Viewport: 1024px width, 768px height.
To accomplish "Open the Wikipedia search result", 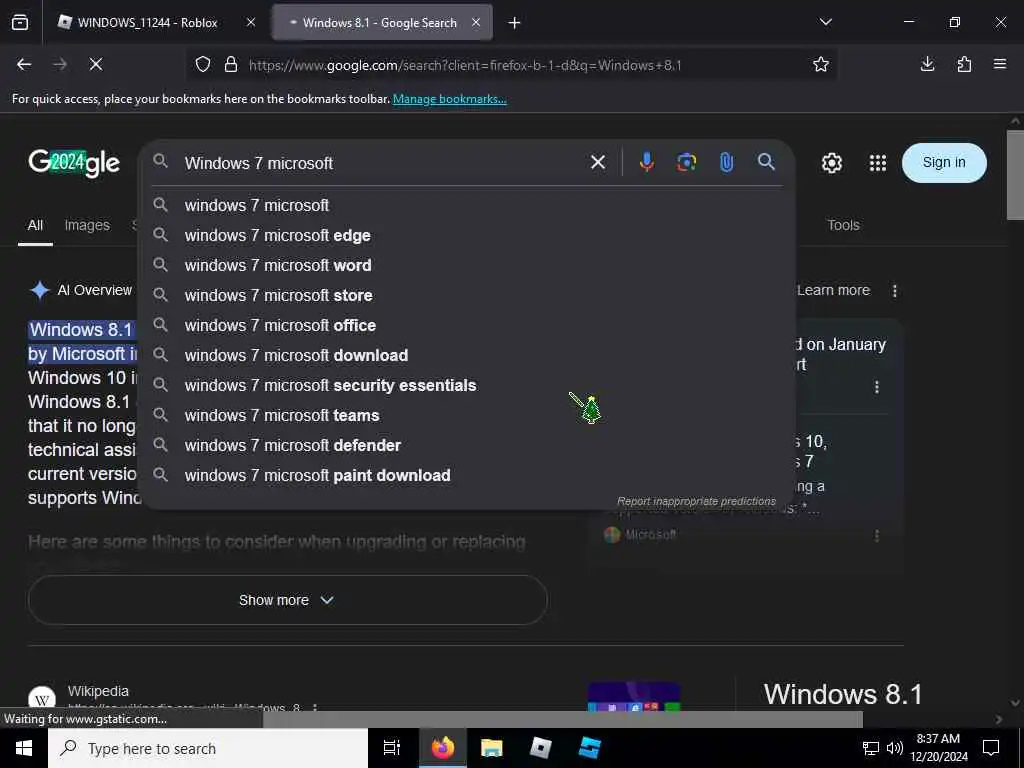I will click(98, 691).
